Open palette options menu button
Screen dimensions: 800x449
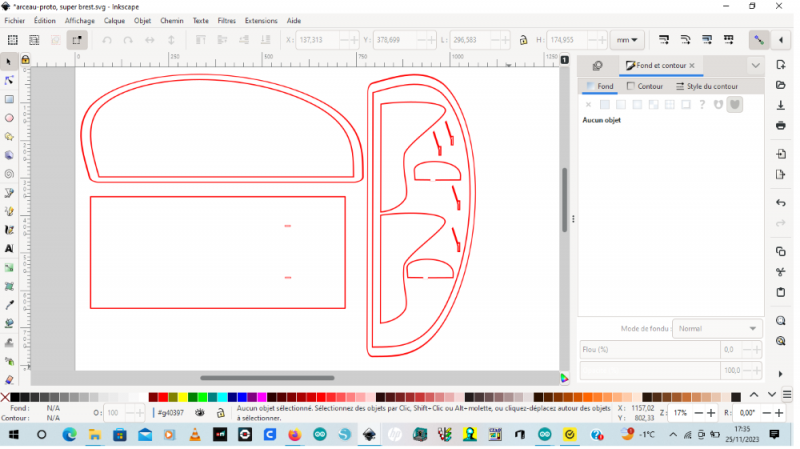(x=787, y=394)
